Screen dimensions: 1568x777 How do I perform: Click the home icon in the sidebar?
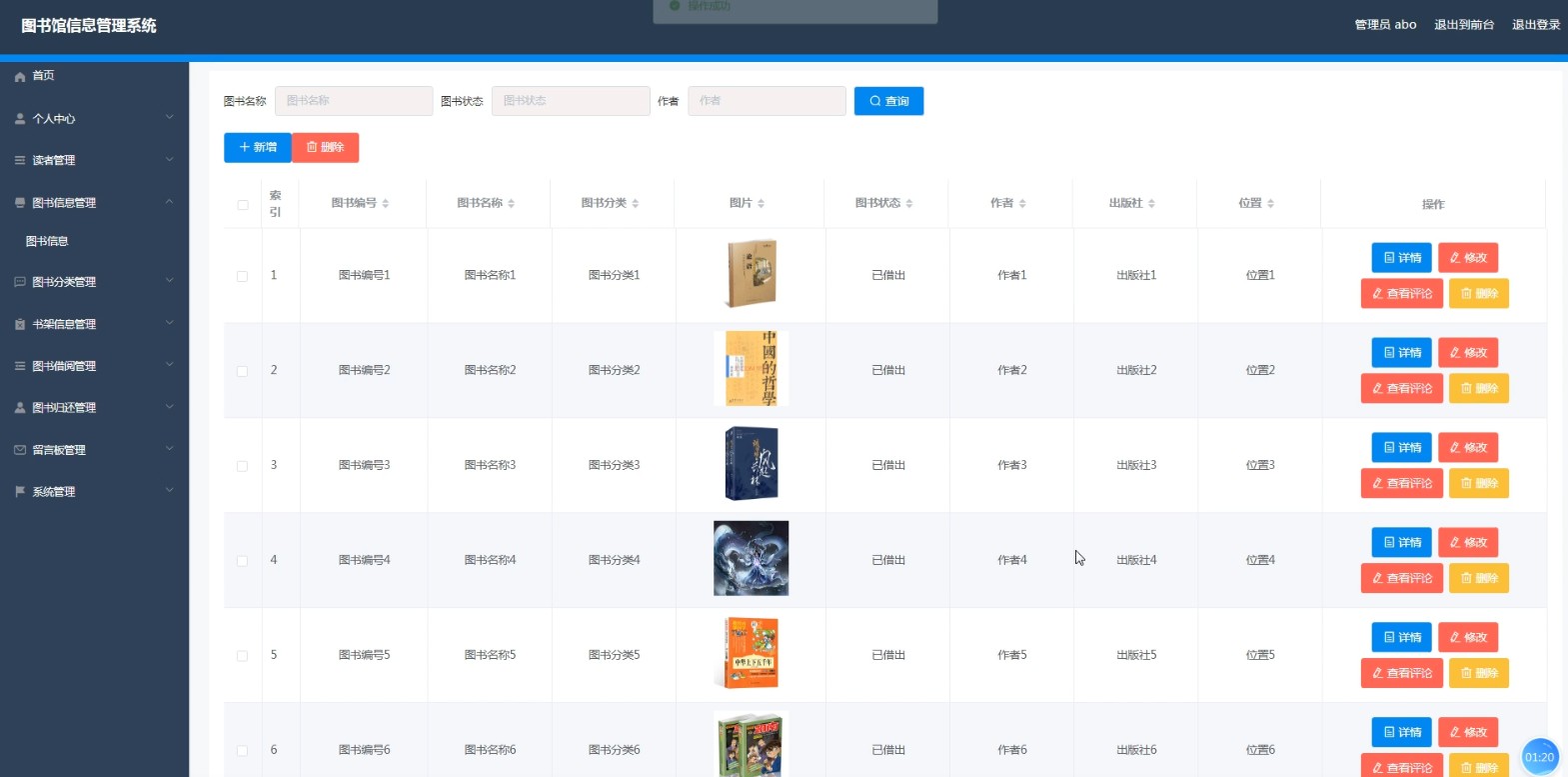(x=20, y=76)
